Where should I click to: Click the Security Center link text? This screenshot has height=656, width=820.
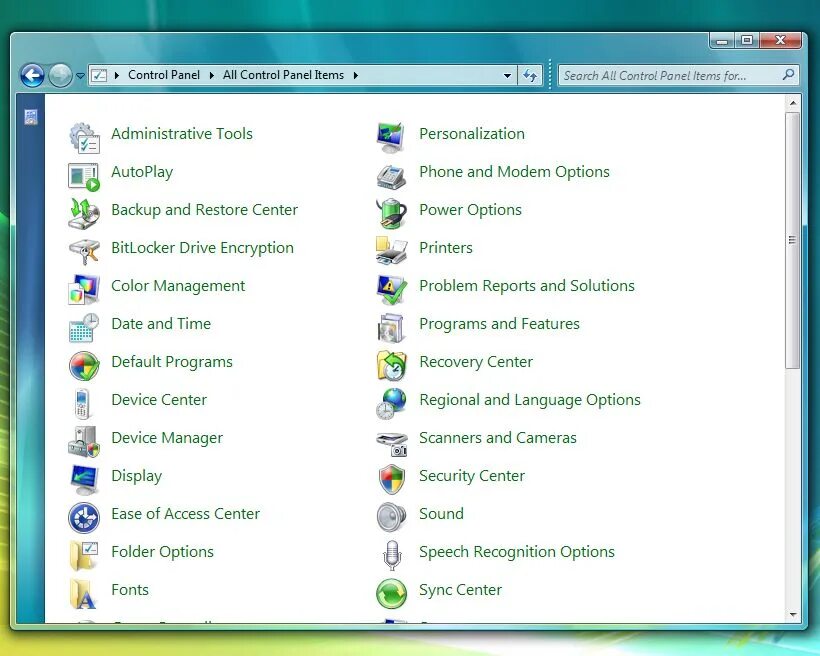[472, 476]
